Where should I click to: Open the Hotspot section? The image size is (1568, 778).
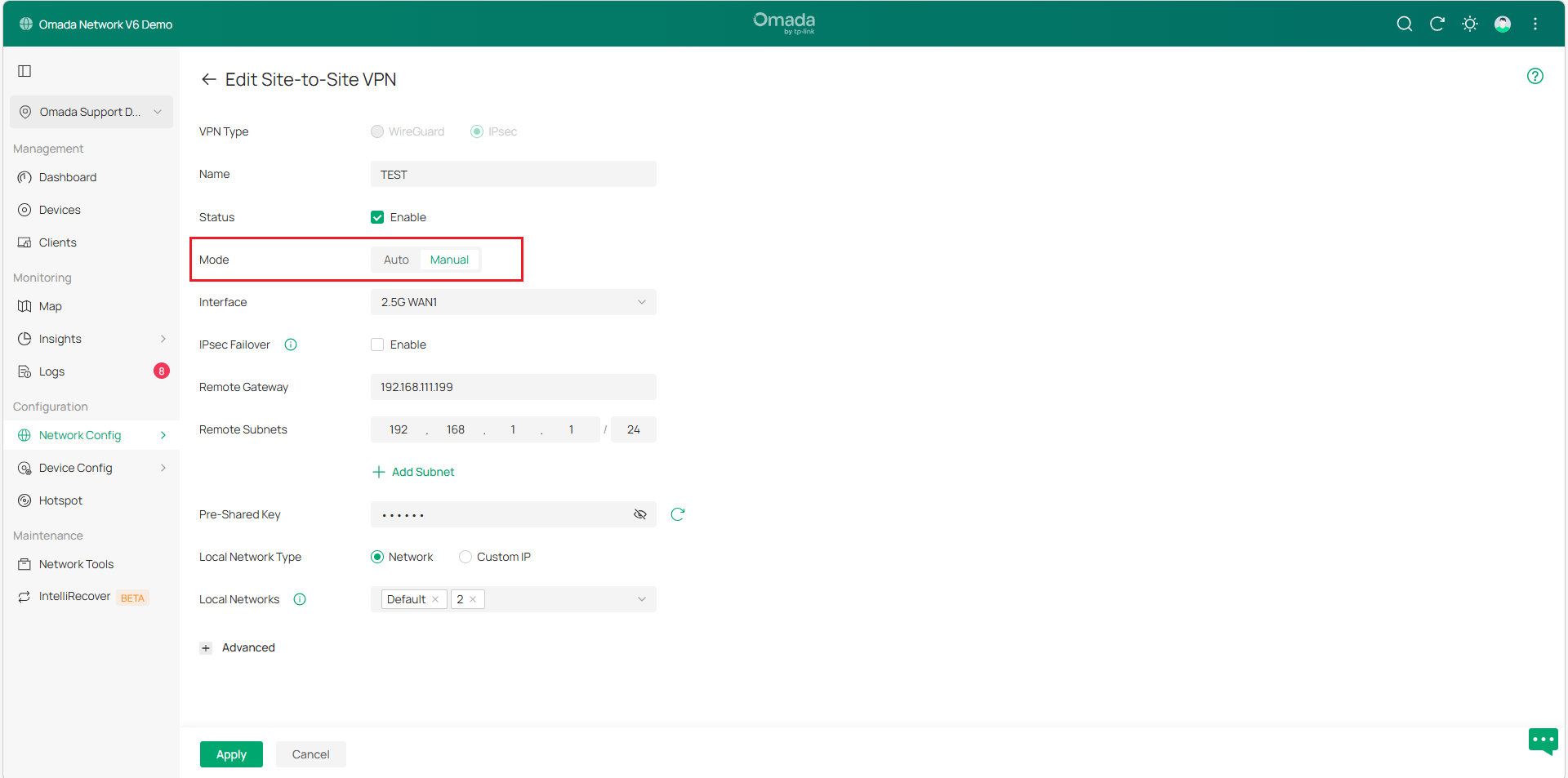point(60,500)
